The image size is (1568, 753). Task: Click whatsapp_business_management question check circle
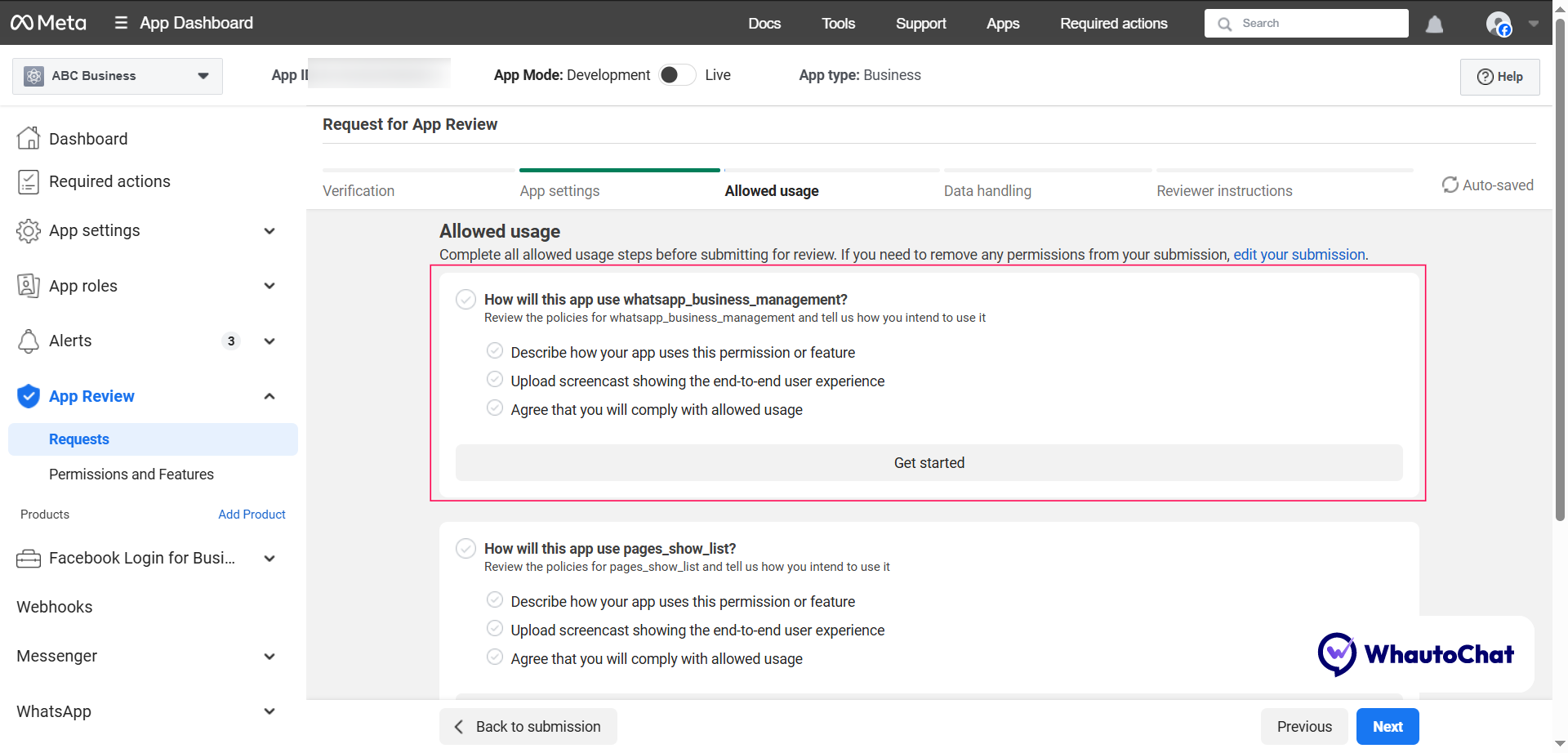point(465,300)
